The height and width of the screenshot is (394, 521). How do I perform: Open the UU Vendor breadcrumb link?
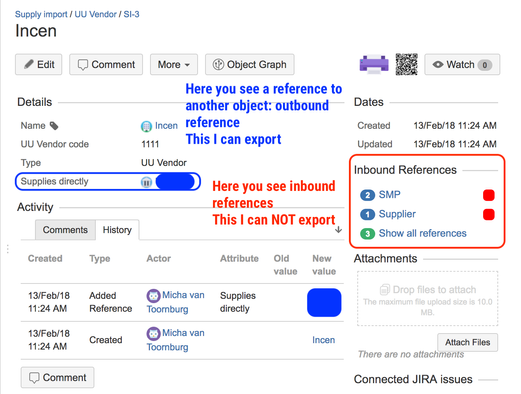click(95, 14)
